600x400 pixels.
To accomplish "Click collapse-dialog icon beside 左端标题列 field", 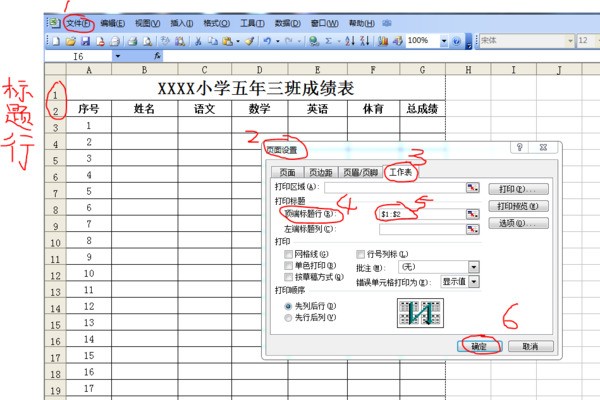I will pyautogui.click(x=473, y=229).
